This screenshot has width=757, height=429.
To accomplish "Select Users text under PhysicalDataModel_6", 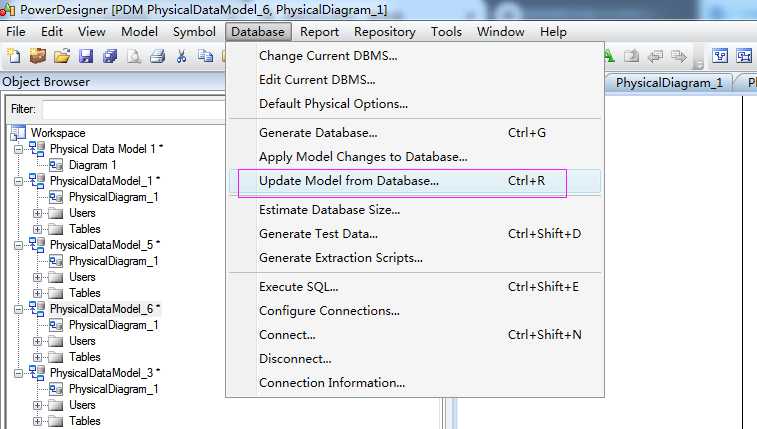I will tap(82, 341).
